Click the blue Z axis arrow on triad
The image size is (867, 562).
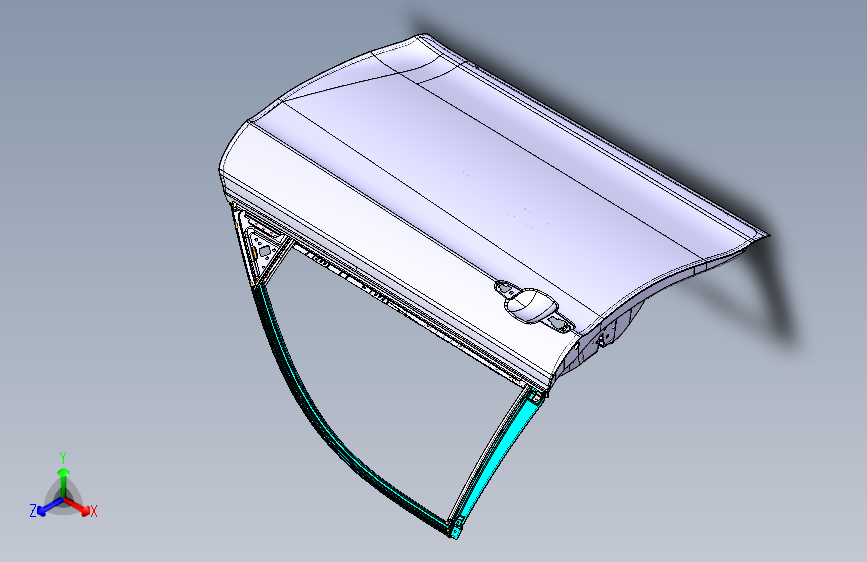pos(51,507)
